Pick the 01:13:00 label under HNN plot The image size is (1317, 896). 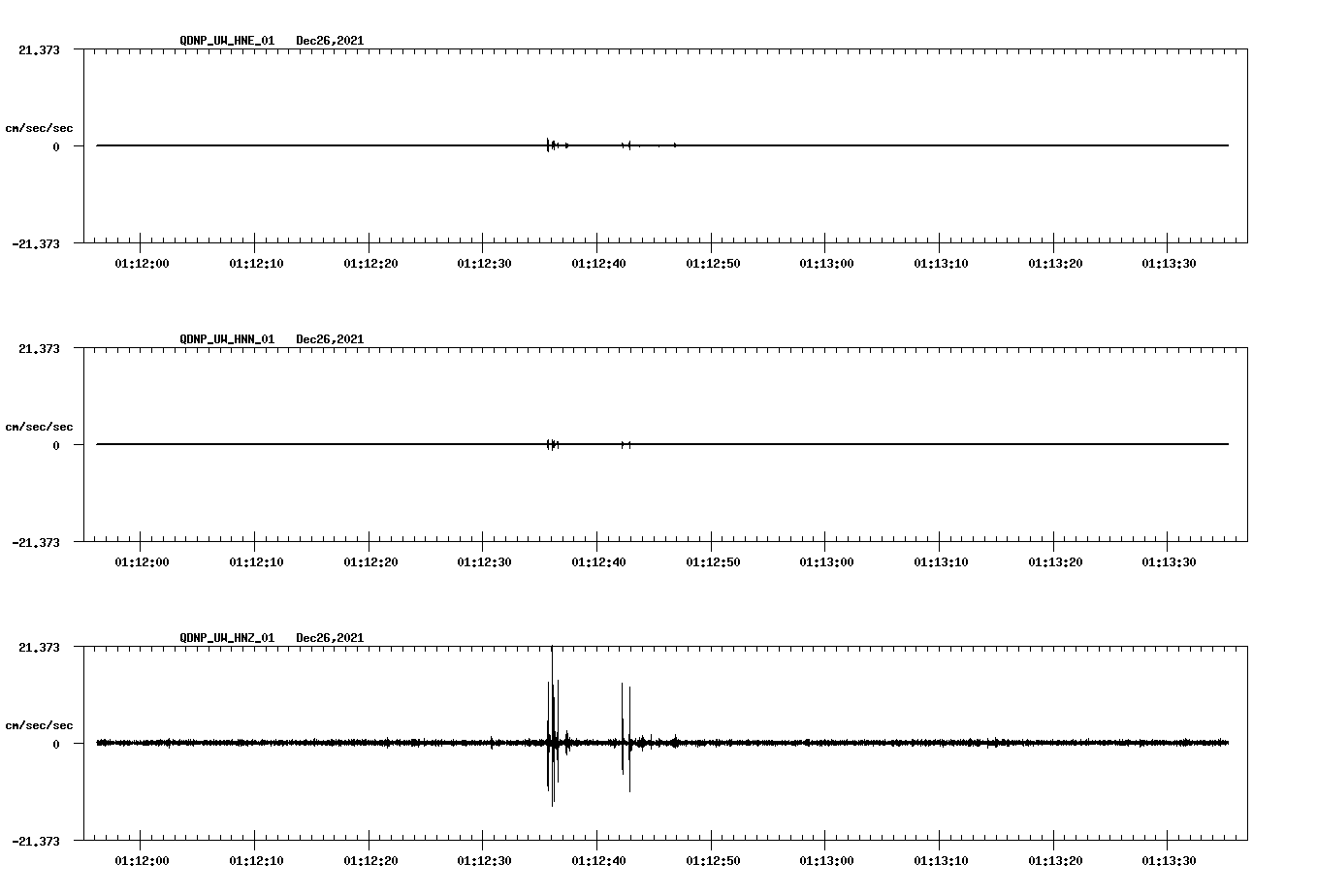tap(826, 562)
